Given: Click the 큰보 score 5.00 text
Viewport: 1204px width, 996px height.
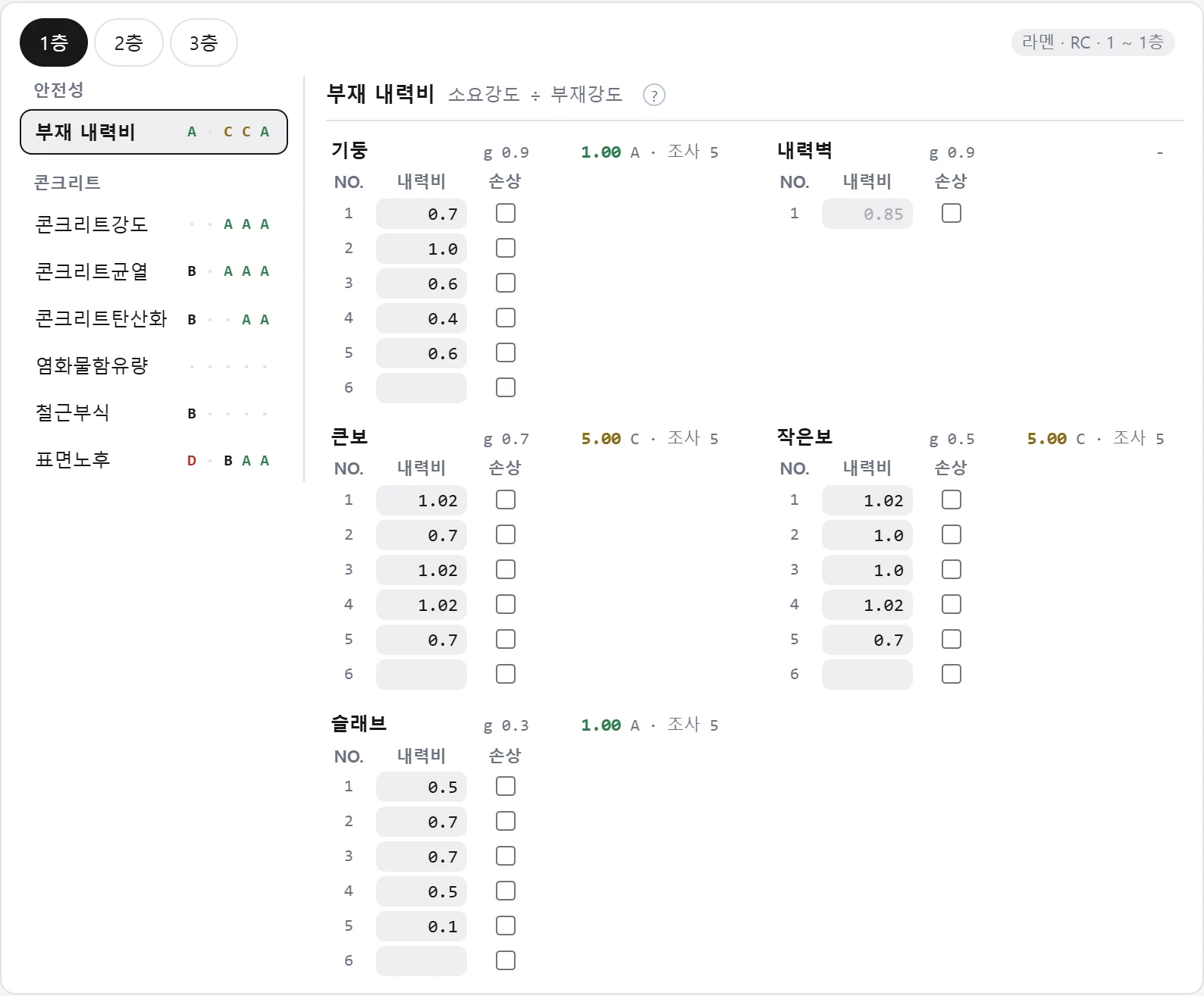Looking at the screenshot, I should pyautogui.click(x=600, y=439).
